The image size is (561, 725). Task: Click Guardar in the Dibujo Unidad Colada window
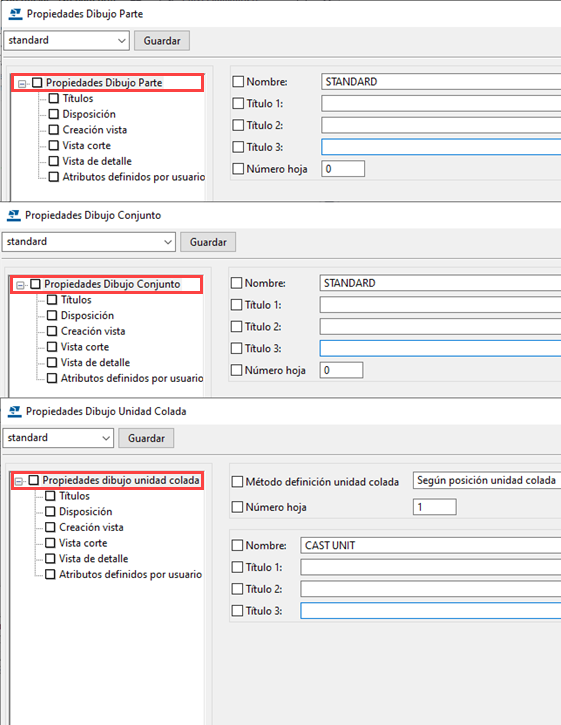146,438
